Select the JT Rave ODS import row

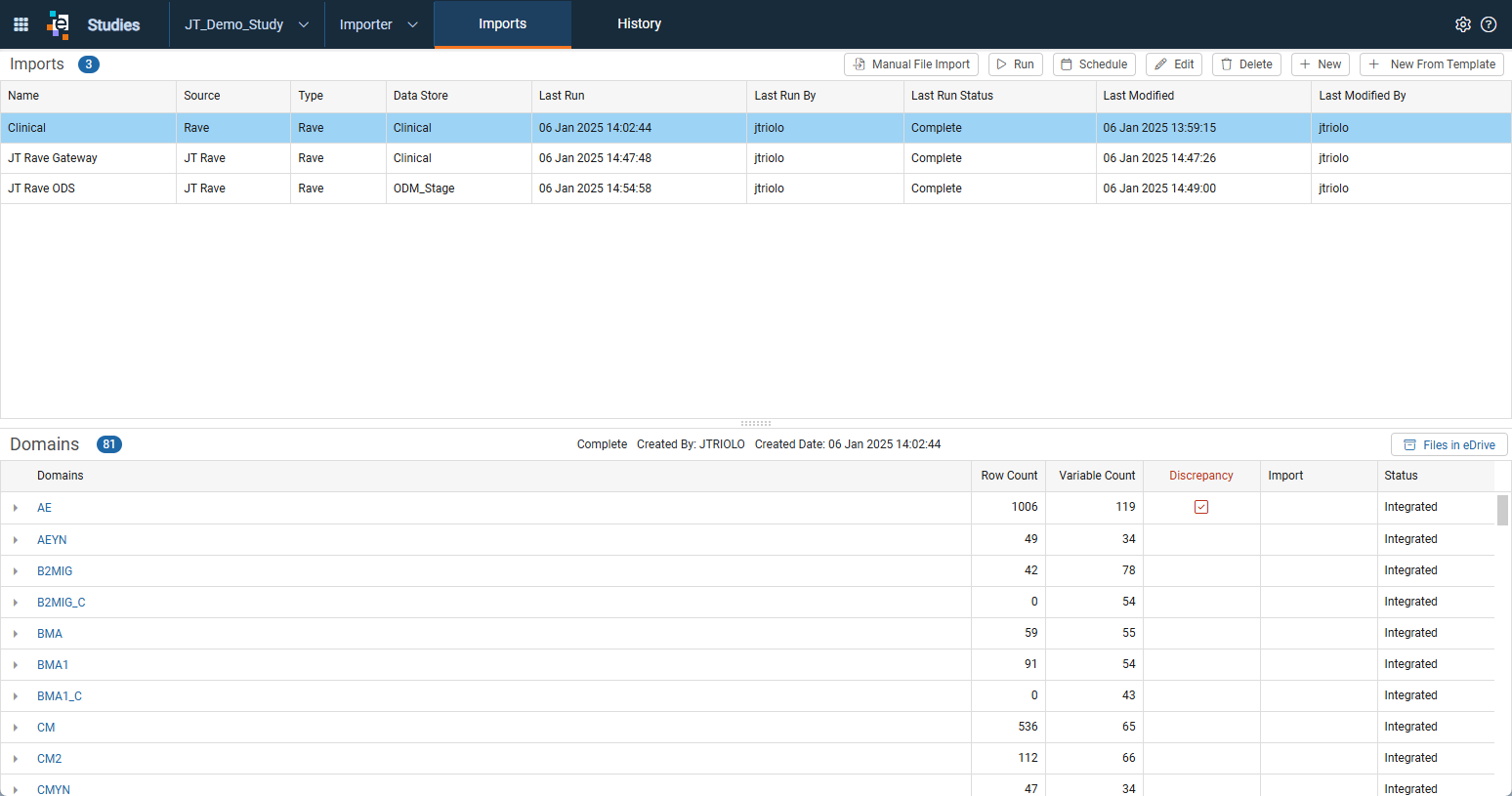pyautogui.click(x=756, y=189)
